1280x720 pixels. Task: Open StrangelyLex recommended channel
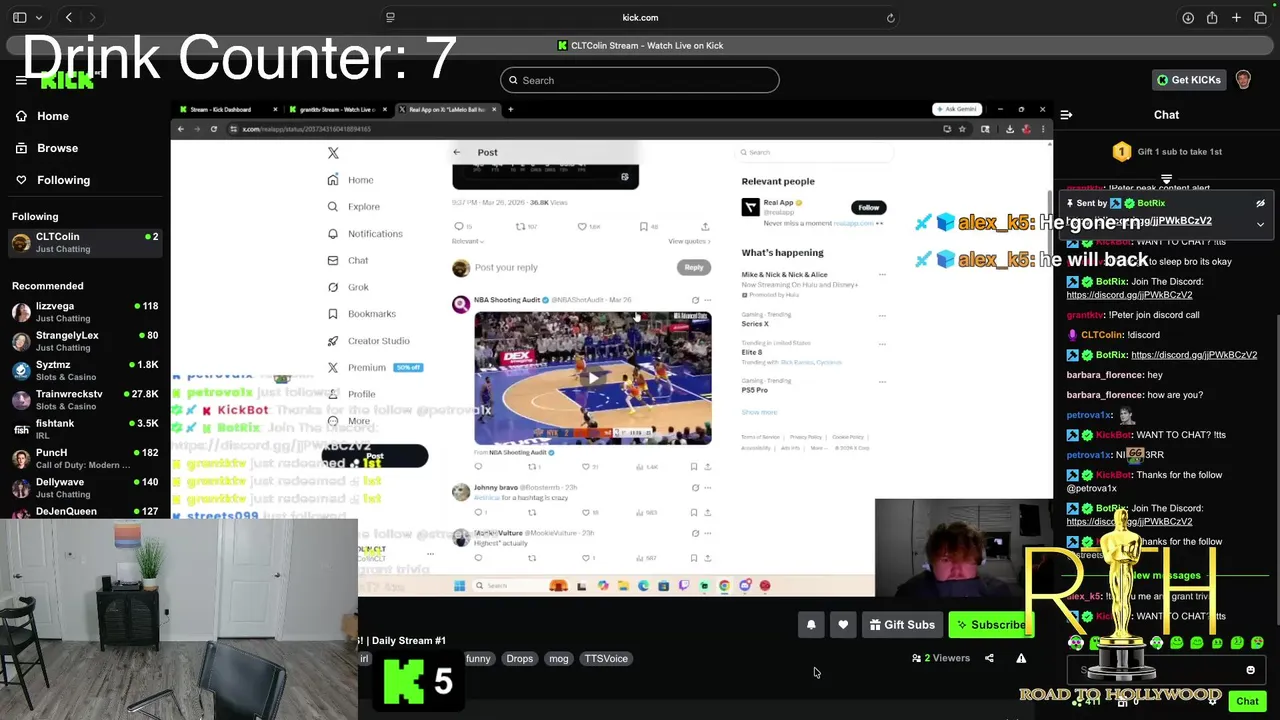pos(84,341)
